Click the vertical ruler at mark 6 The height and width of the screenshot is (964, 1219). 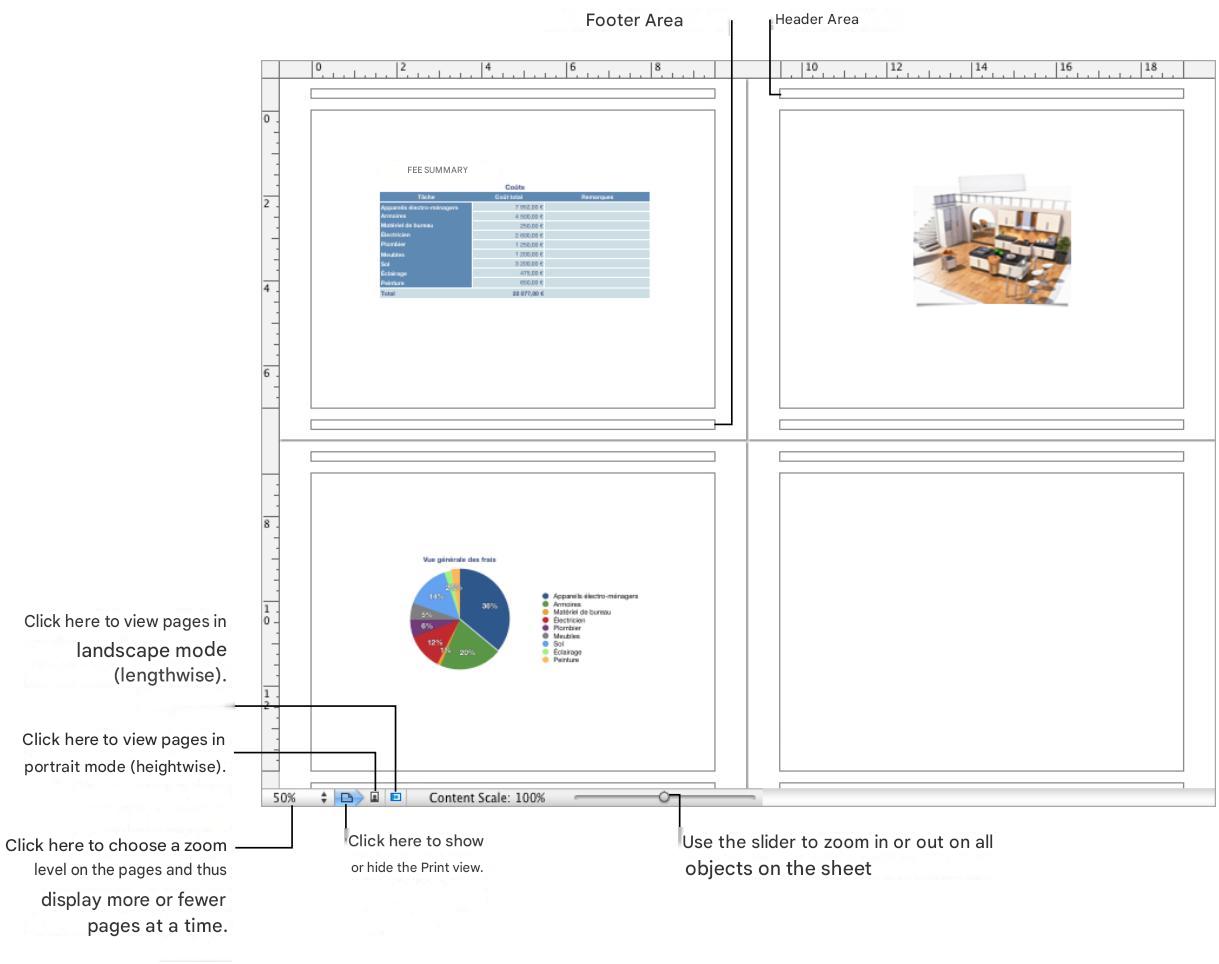[x=267, y=373]
